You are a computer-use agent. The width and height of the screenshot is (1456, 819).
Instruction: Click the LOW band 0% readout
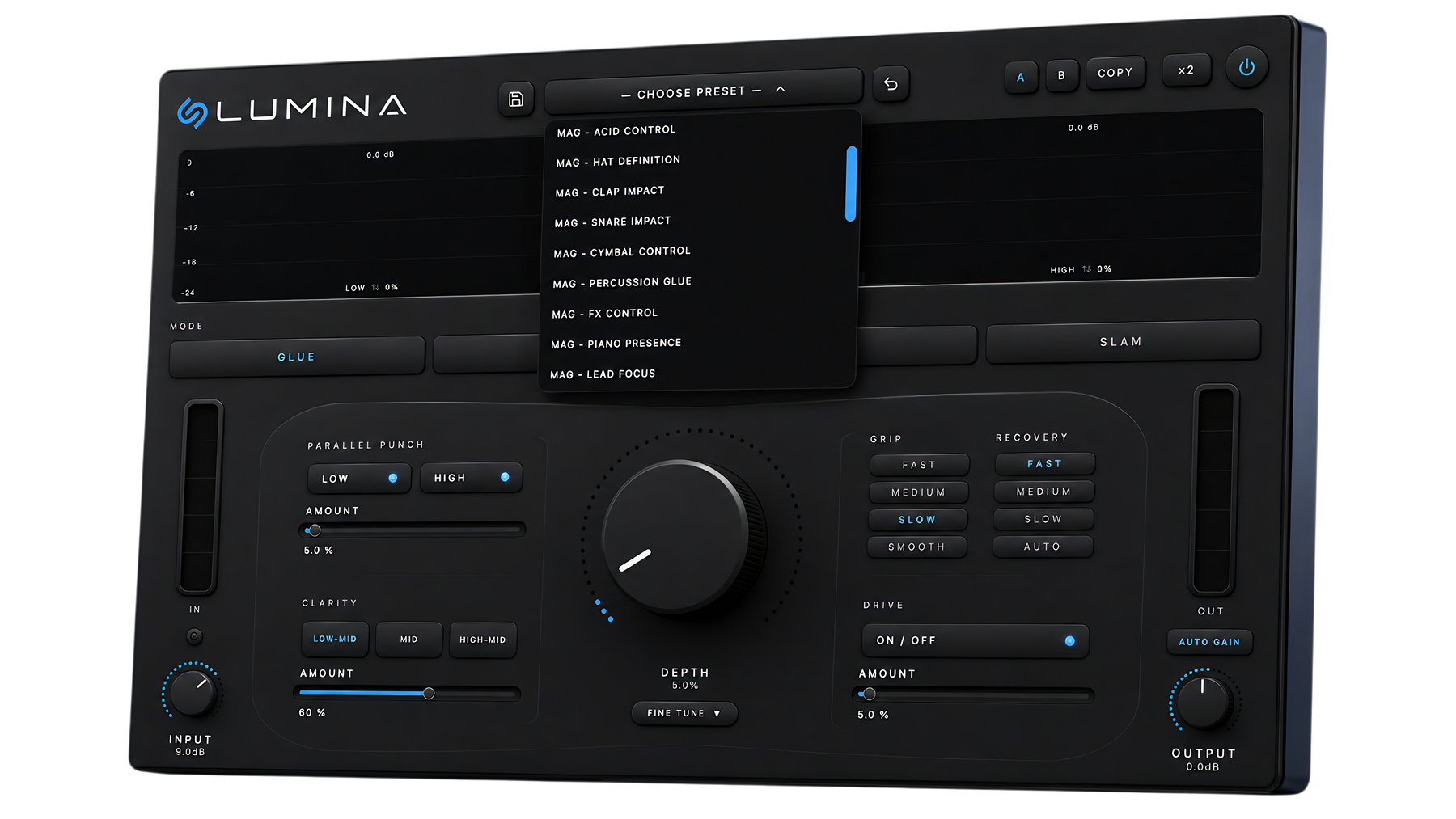pos(392,287)
